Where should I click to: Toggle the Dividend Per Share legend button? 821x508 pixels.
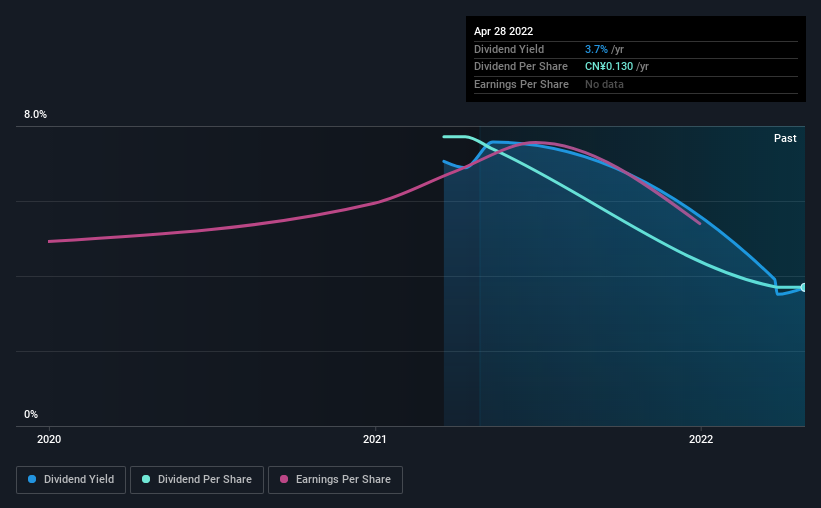click(x=197, y=480)
